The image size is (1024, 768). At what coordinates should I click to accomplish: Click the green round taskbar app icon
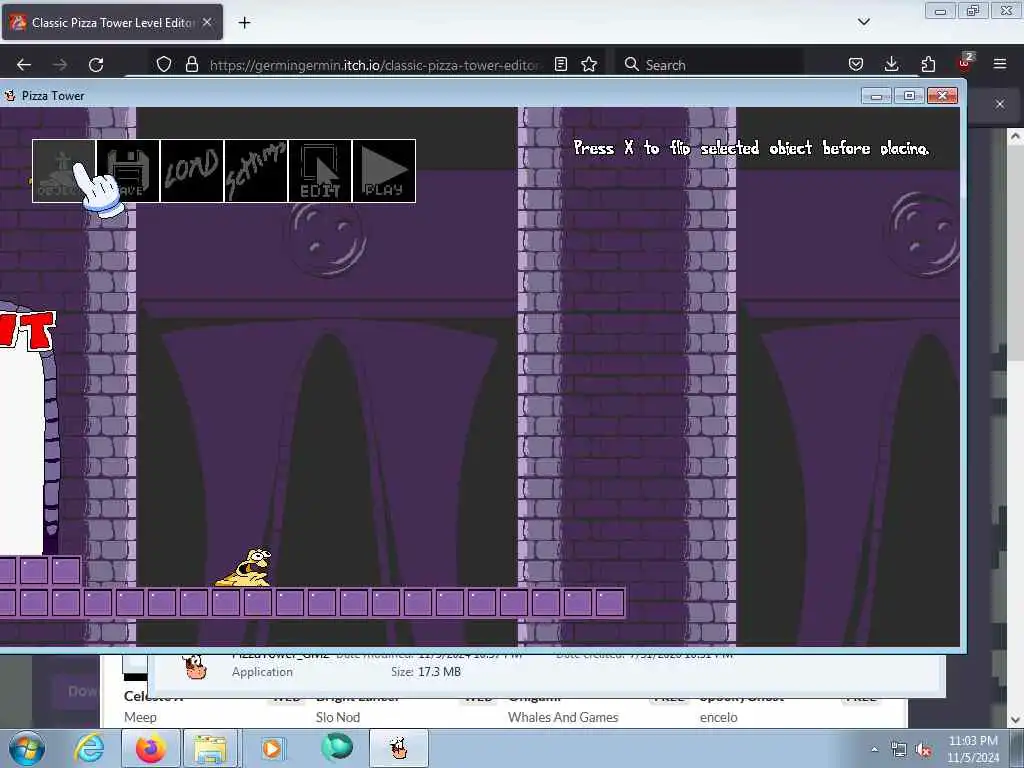336,748
